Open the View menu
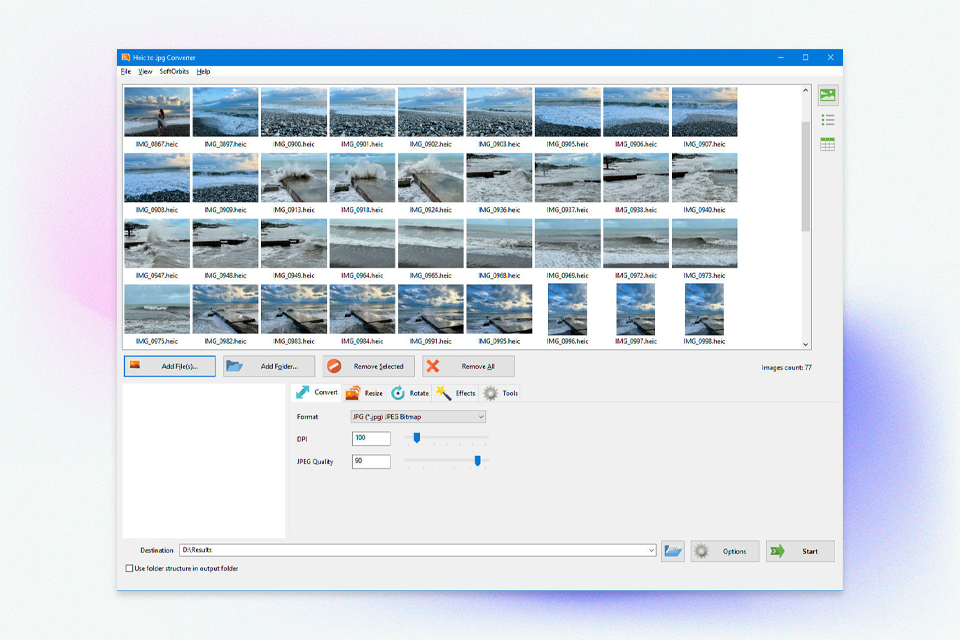 point(145,72)
